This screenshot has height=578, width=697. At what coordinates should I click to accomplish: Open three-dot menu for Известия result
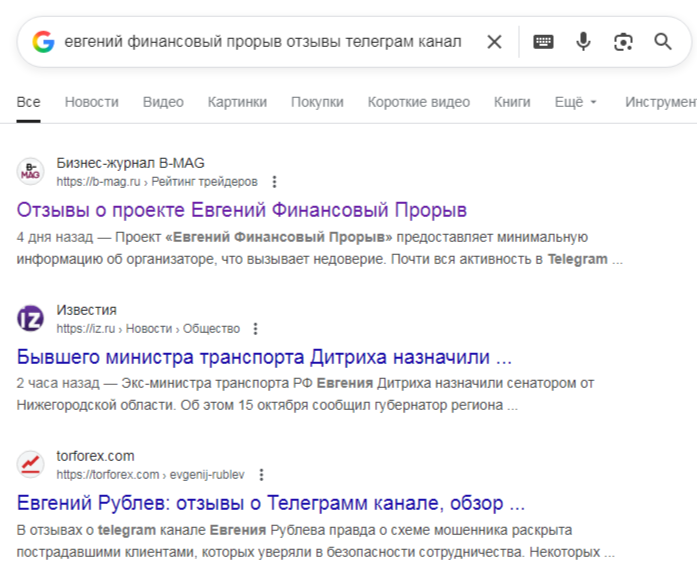click(x=256, y=328)
